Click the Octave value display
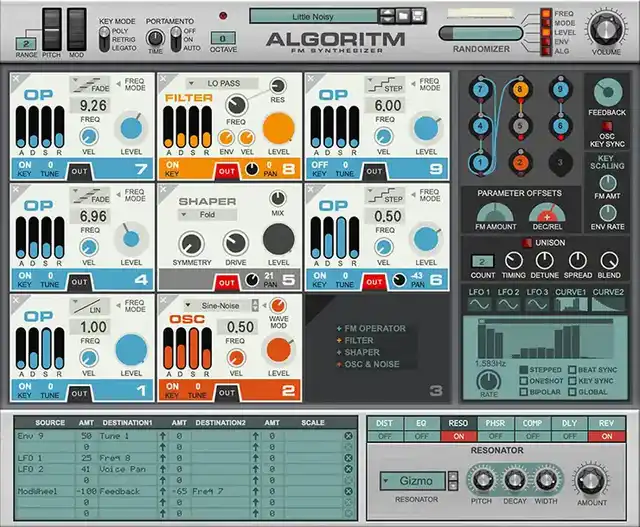 (223, 38)
